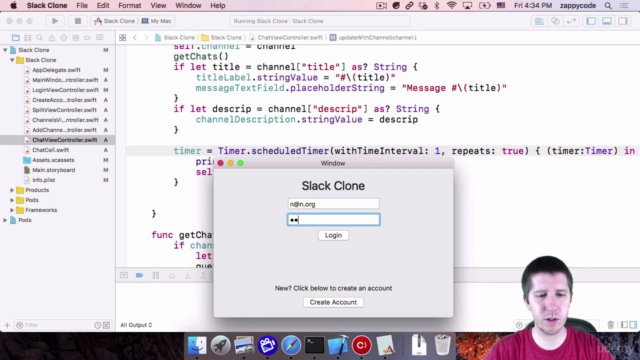Select ChatCell.swift in navigator
This screenshot has height=360, width=640.
point(51,150)
